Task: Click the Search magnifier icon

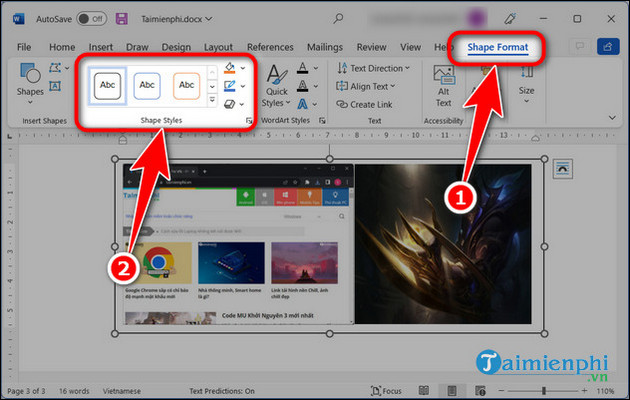Action: (338, 18)
